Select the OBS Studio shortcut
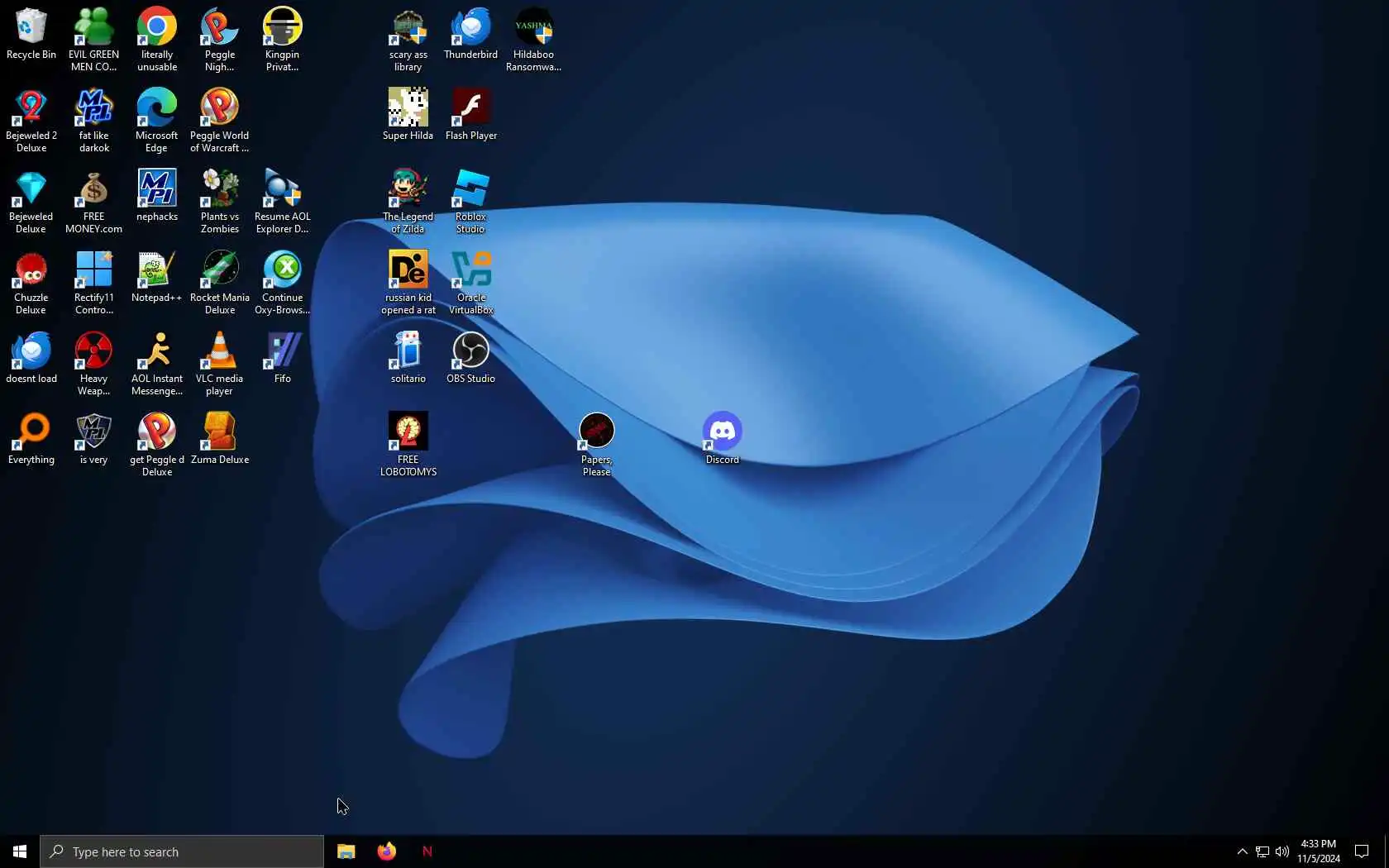 [x=470, y=359]
